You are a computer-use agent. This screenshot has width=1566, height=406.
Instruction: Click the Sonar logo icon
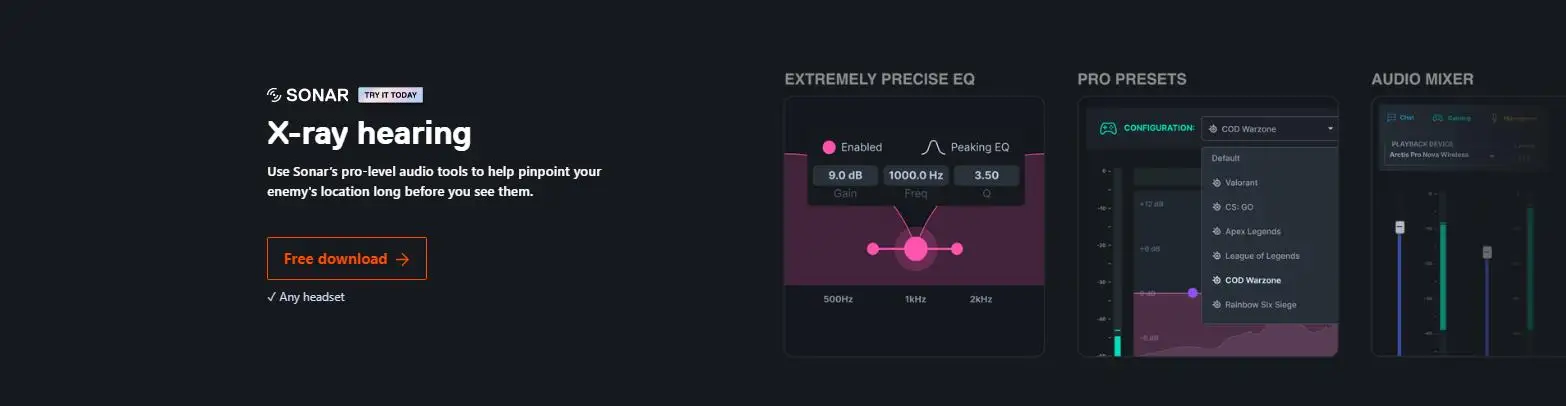274,95
